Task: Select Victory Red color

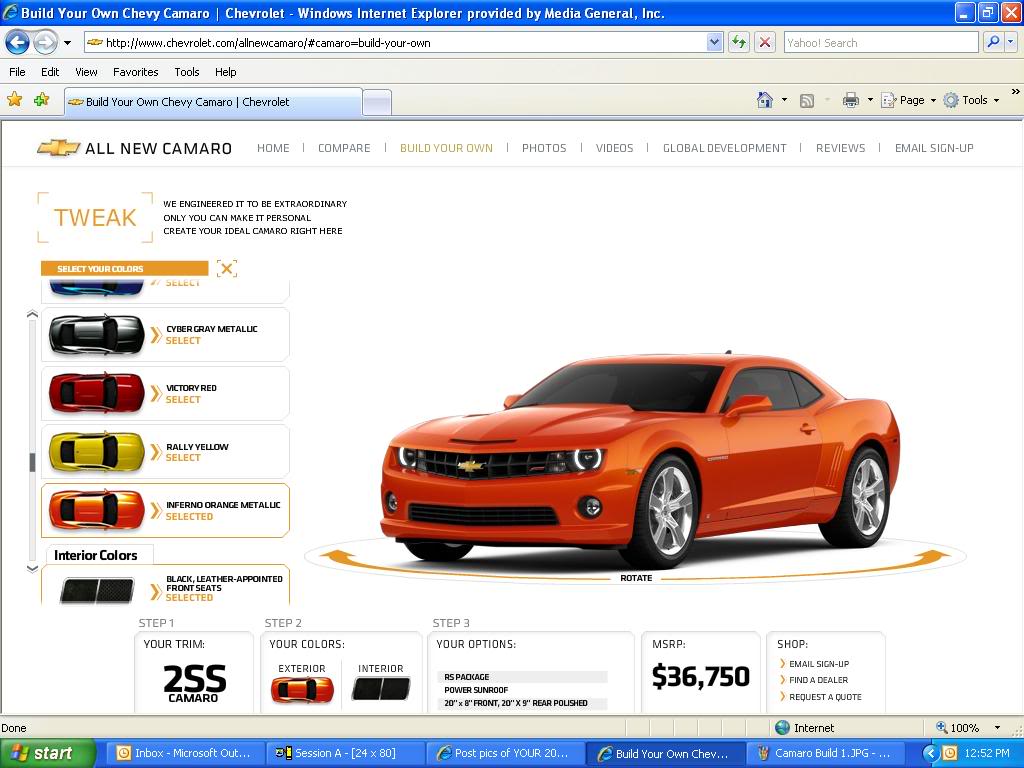Action: [165, 393]
